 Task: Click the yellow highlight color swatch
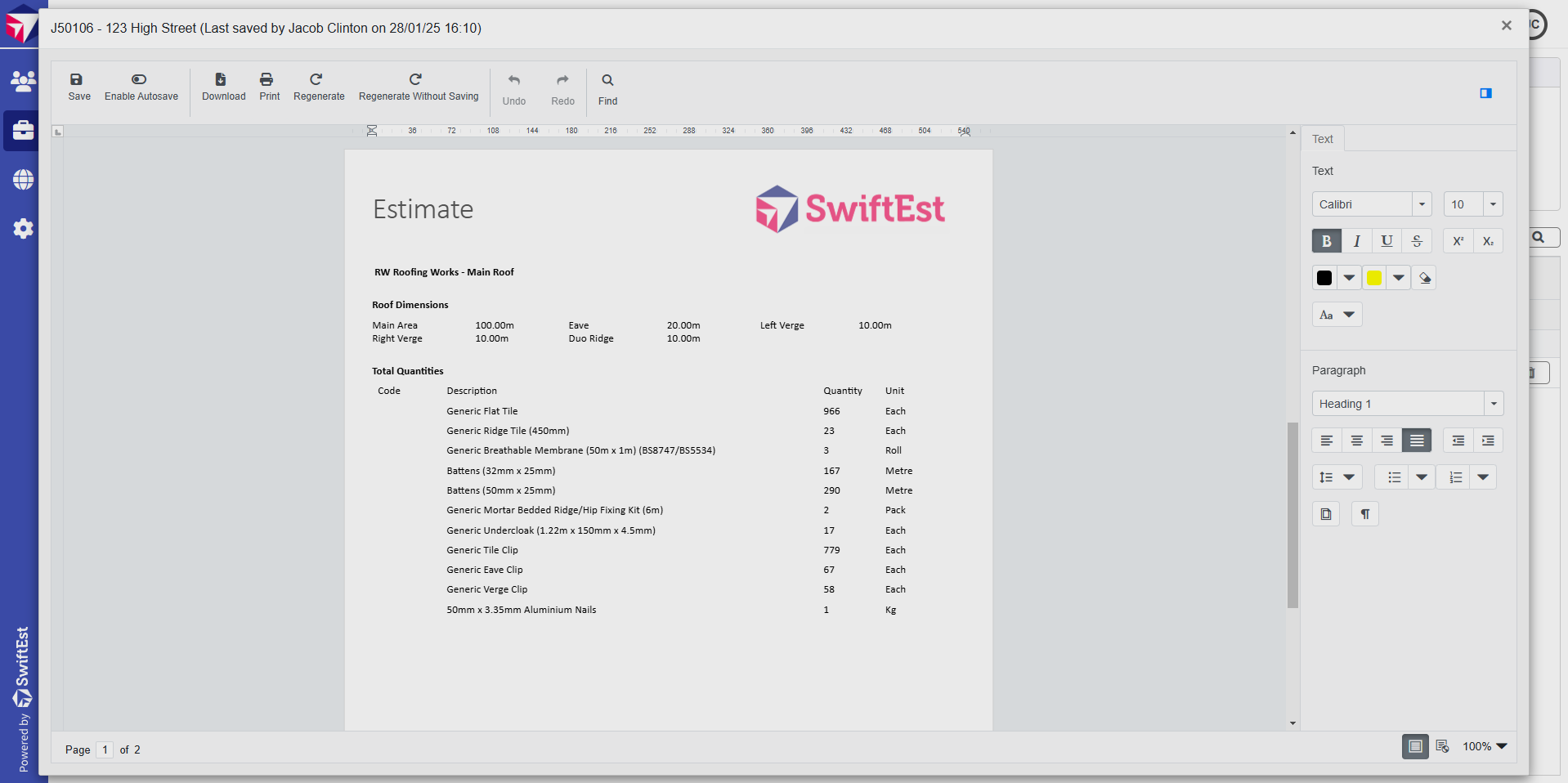click(x=1374, y=278)
